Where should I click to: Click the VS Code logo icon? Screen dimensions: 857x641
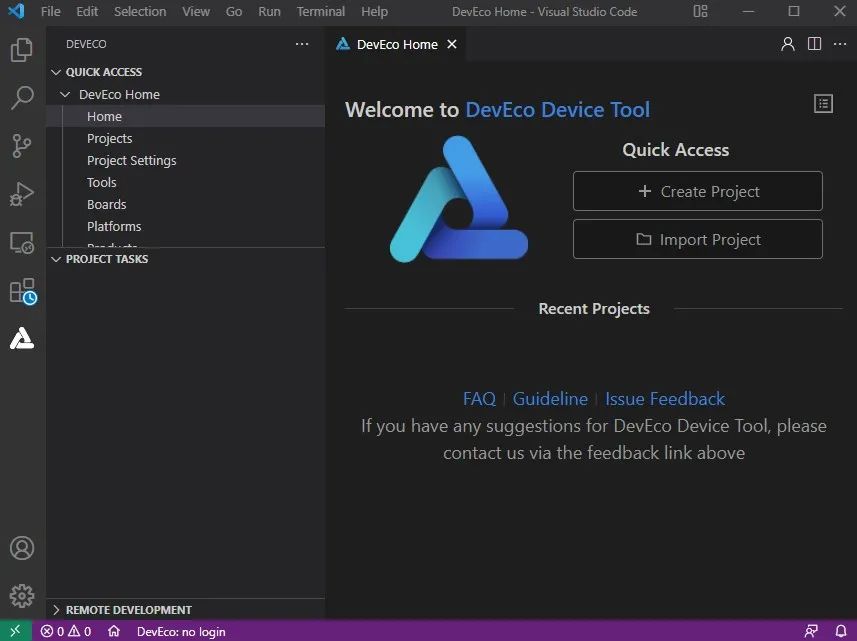coord(16,11)
